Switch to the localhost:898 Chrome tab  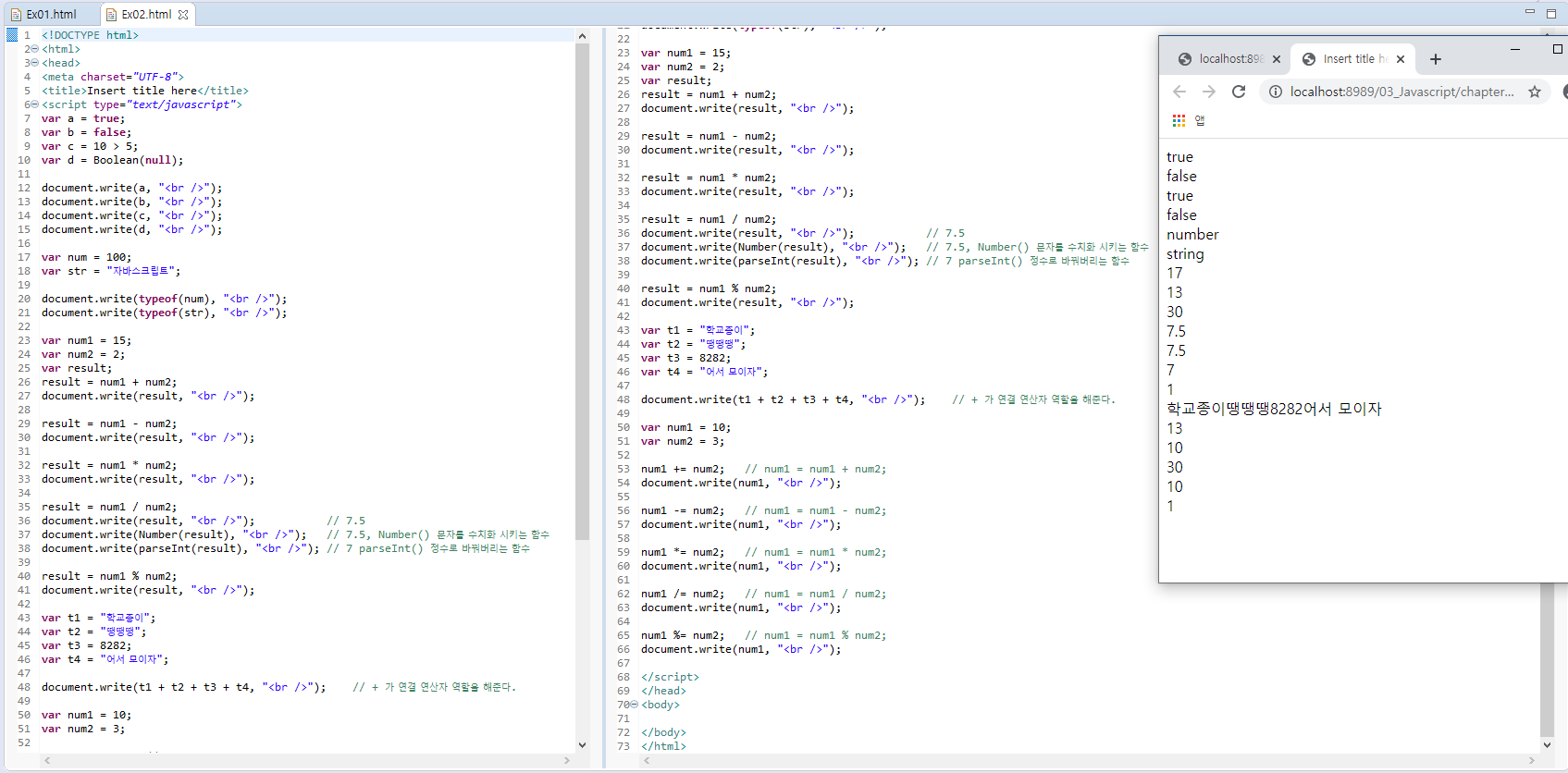pyautogui.click(x=1221, y=59)
